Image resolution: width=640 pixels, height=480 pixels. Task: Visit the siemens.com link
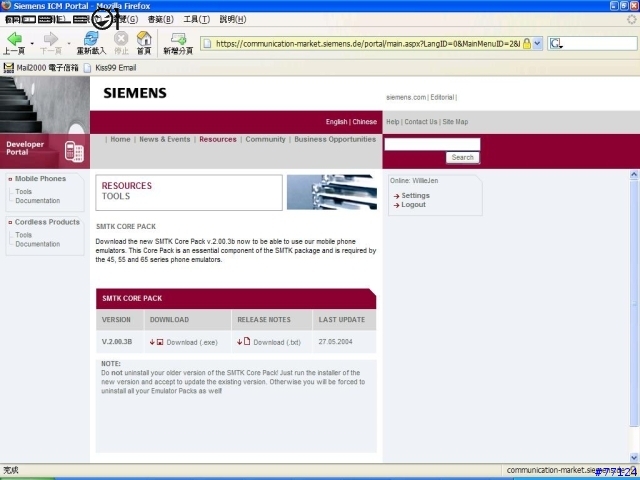tap(406, 97)
